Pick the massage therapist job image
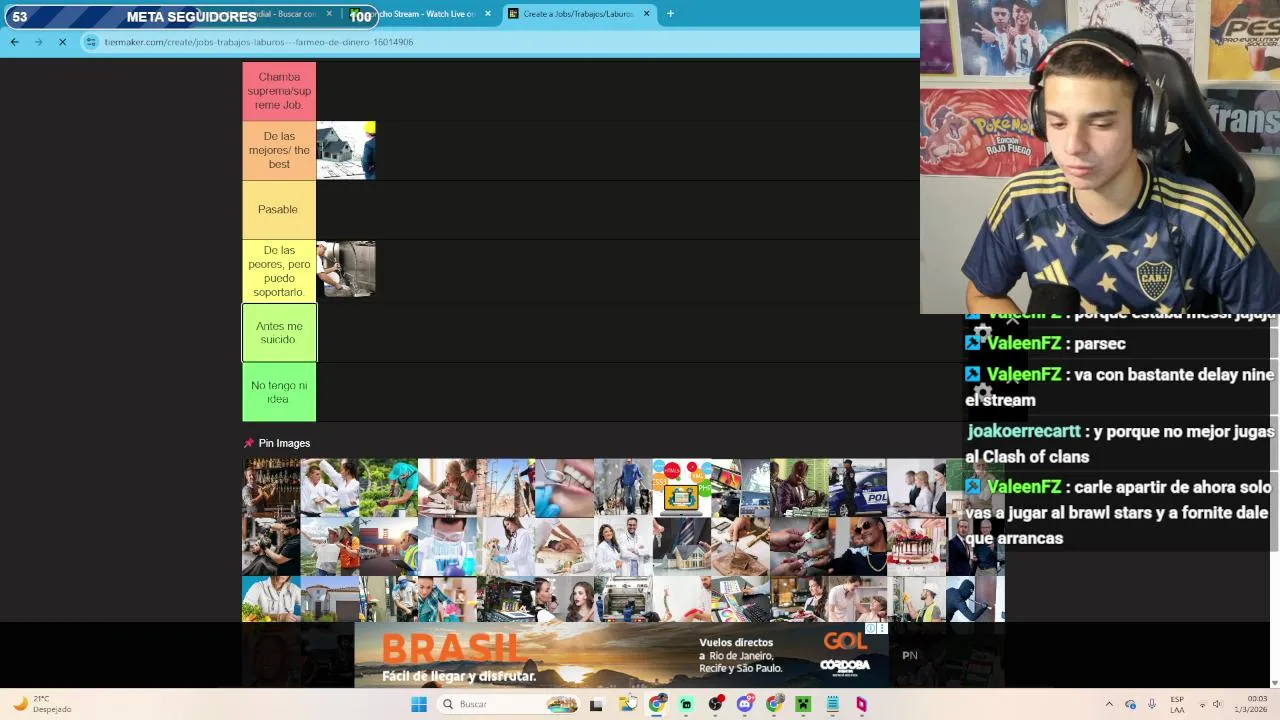 pos(564,546)
